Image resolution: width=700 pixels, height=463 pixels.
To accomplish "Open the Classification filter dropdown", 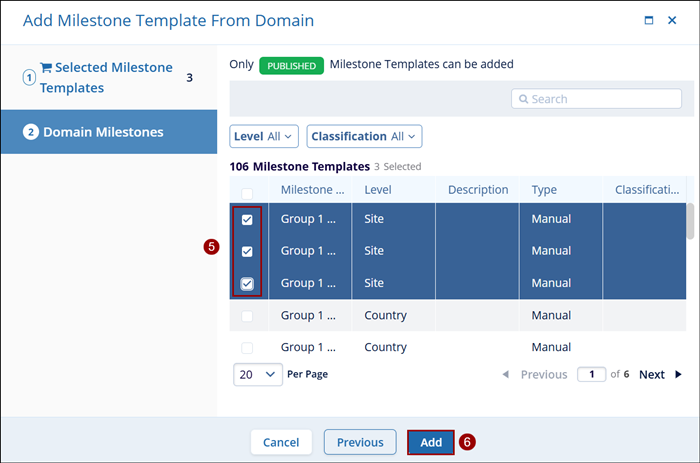I will coord(364,136).
